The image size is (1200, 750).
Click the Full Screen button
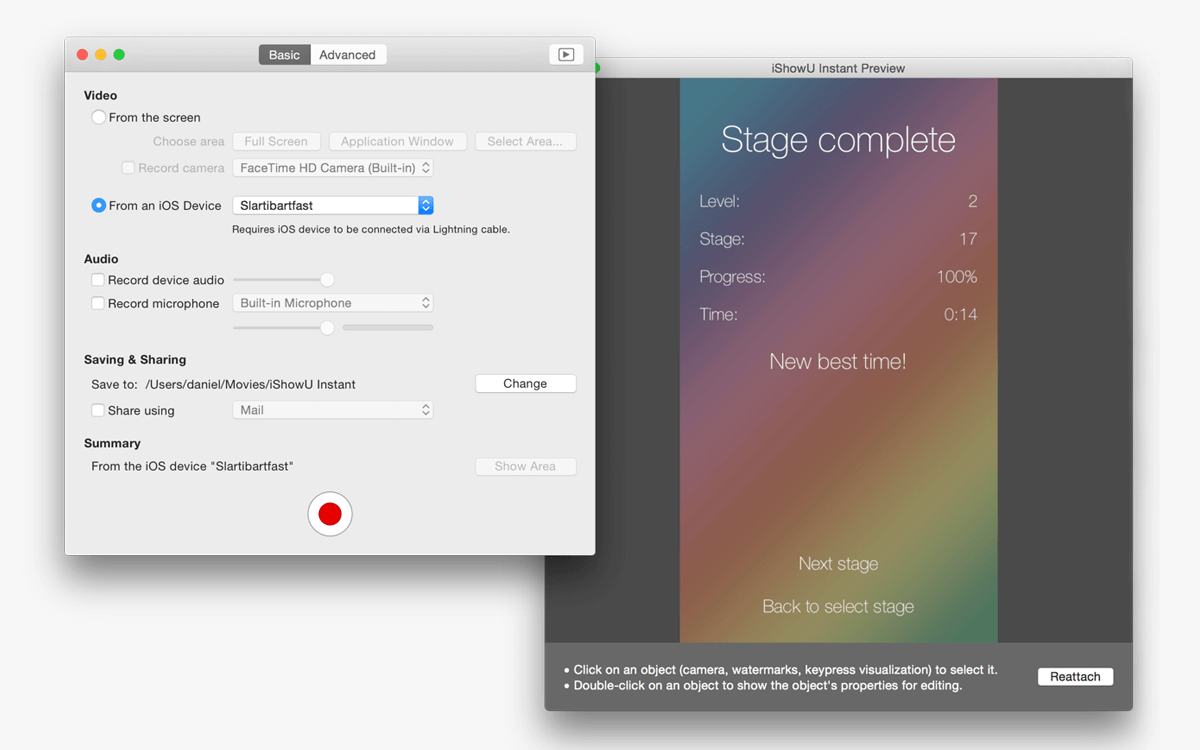(x=276, y=141)
